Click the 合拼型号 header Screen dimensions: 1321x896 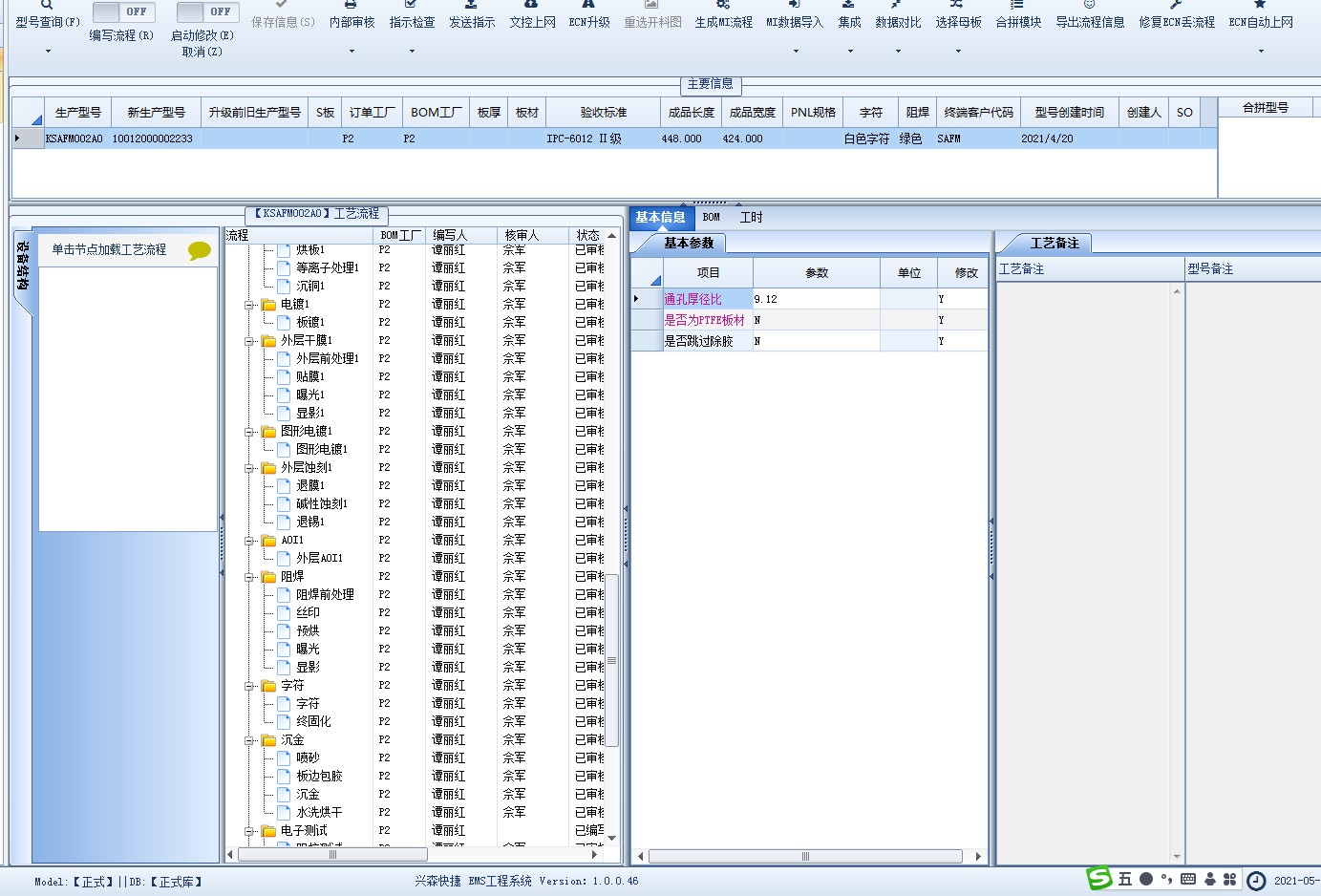pos(1266,107)
